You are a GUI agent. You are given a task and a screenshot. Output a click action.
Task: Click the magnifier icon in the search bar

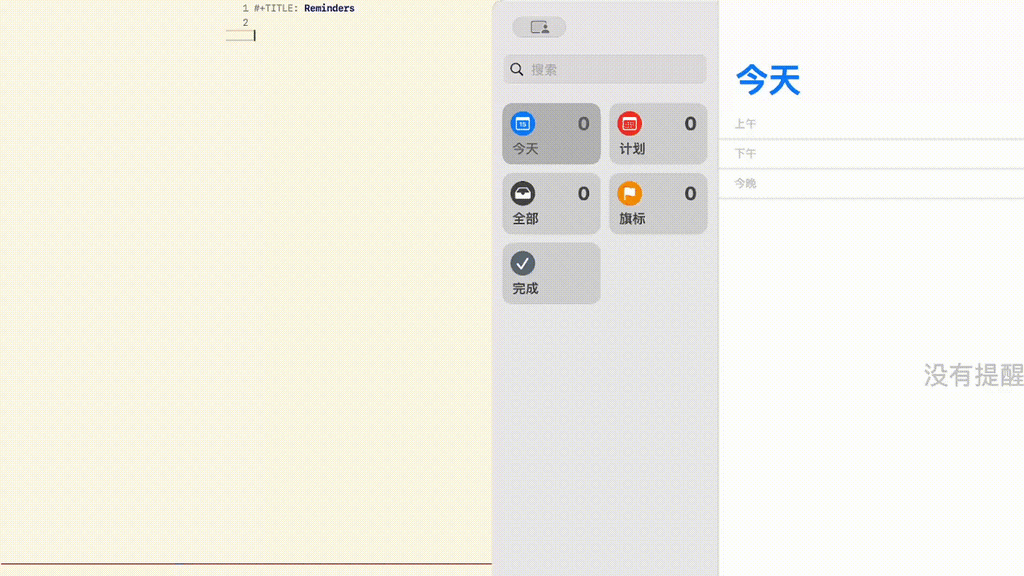point(517,70)
